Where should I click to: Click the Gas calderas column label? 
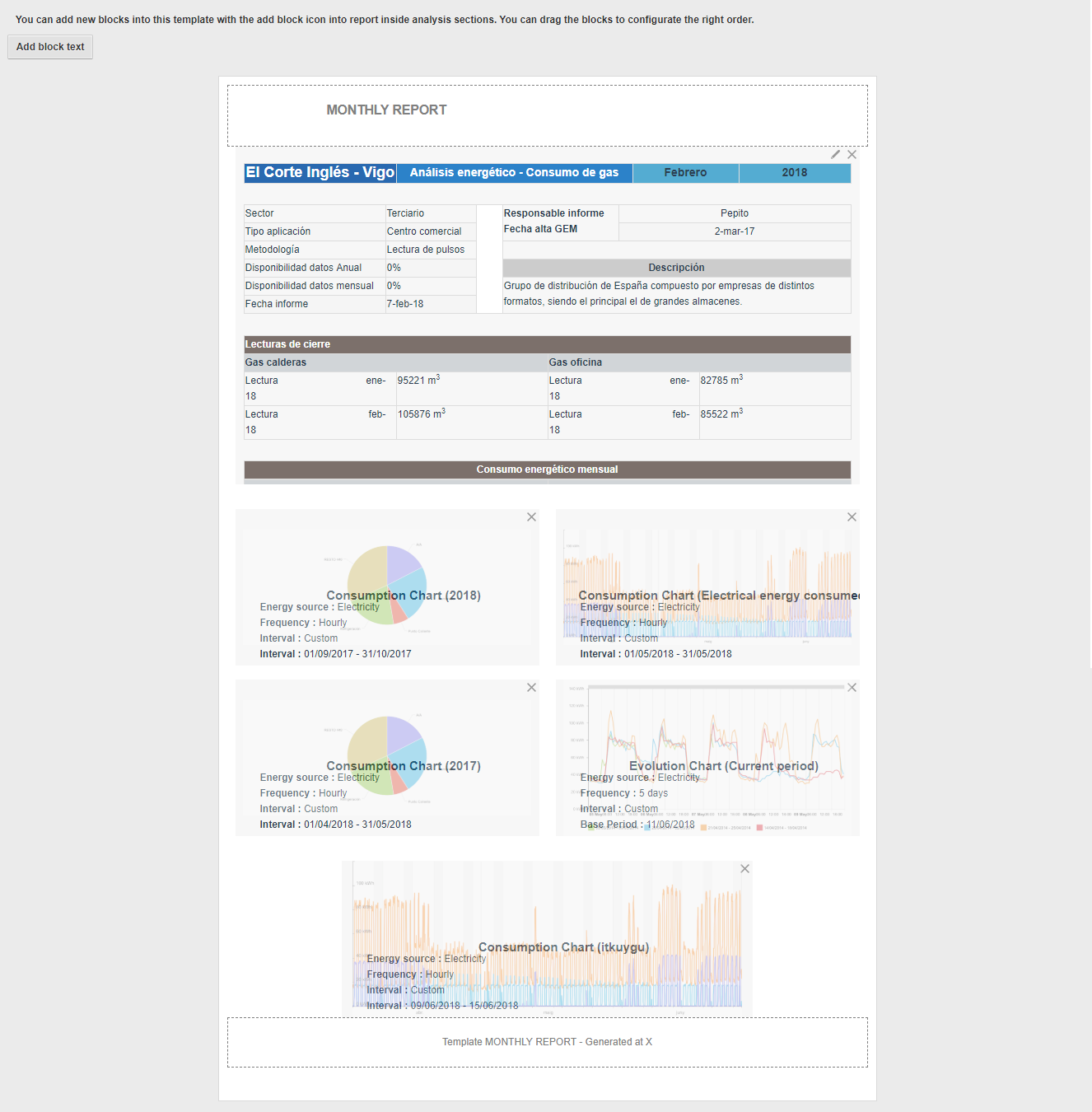coord(276,362)
